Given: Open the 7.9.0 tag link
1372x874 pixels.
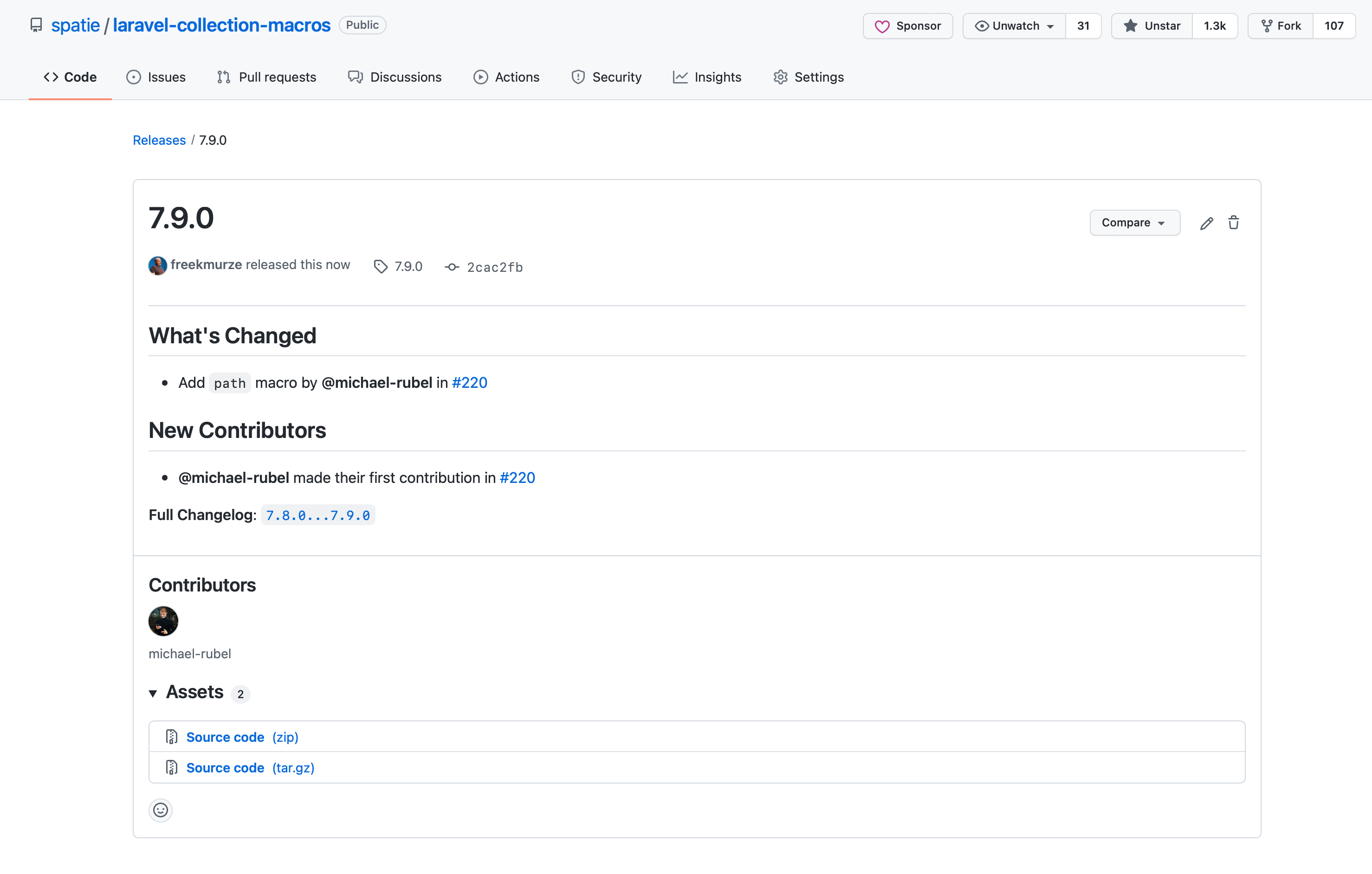Looking at the screenshot, I should [x=408, y=266].
